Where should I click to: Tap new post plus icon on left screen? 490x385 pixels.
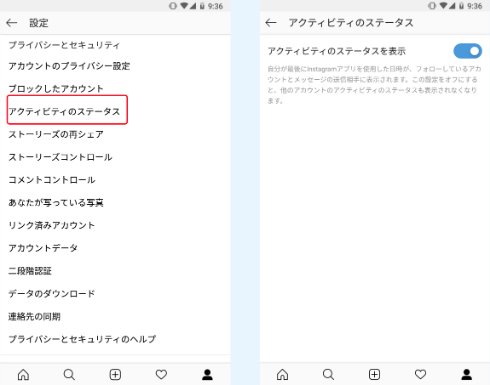pos(115,375)
